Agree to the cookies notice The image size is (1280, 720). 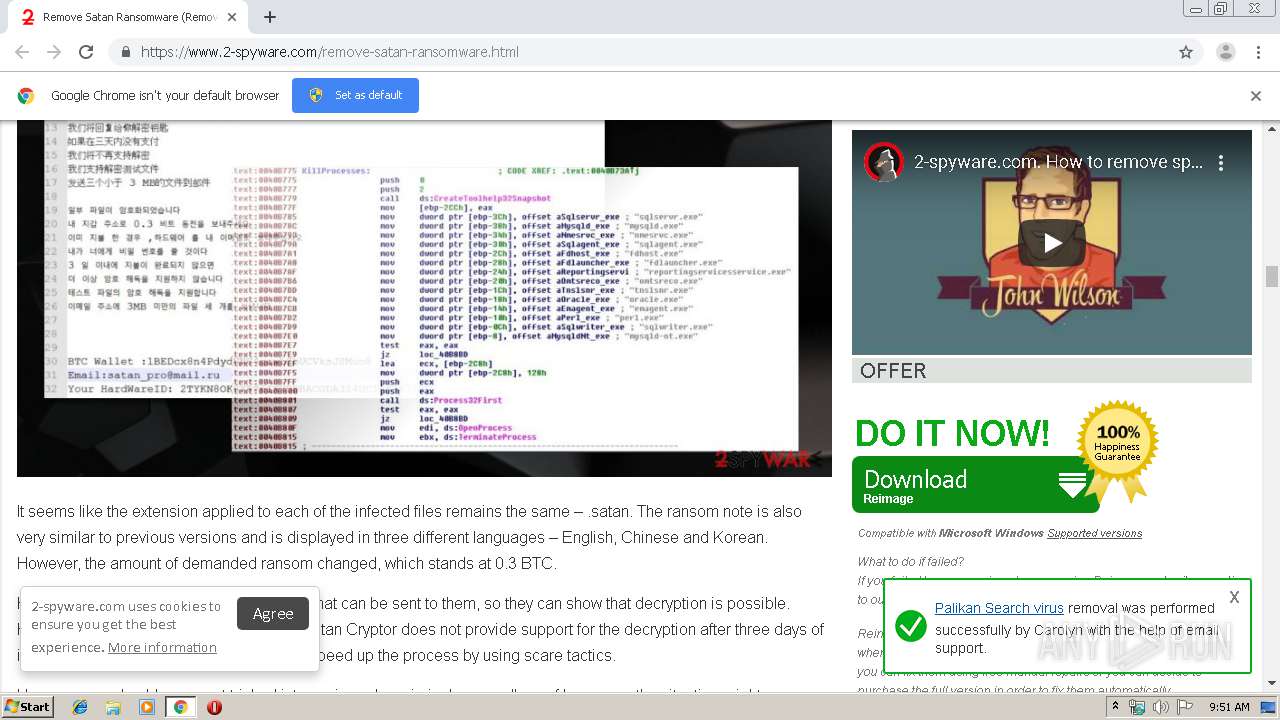pyautogui.click(x=273, y=613)
